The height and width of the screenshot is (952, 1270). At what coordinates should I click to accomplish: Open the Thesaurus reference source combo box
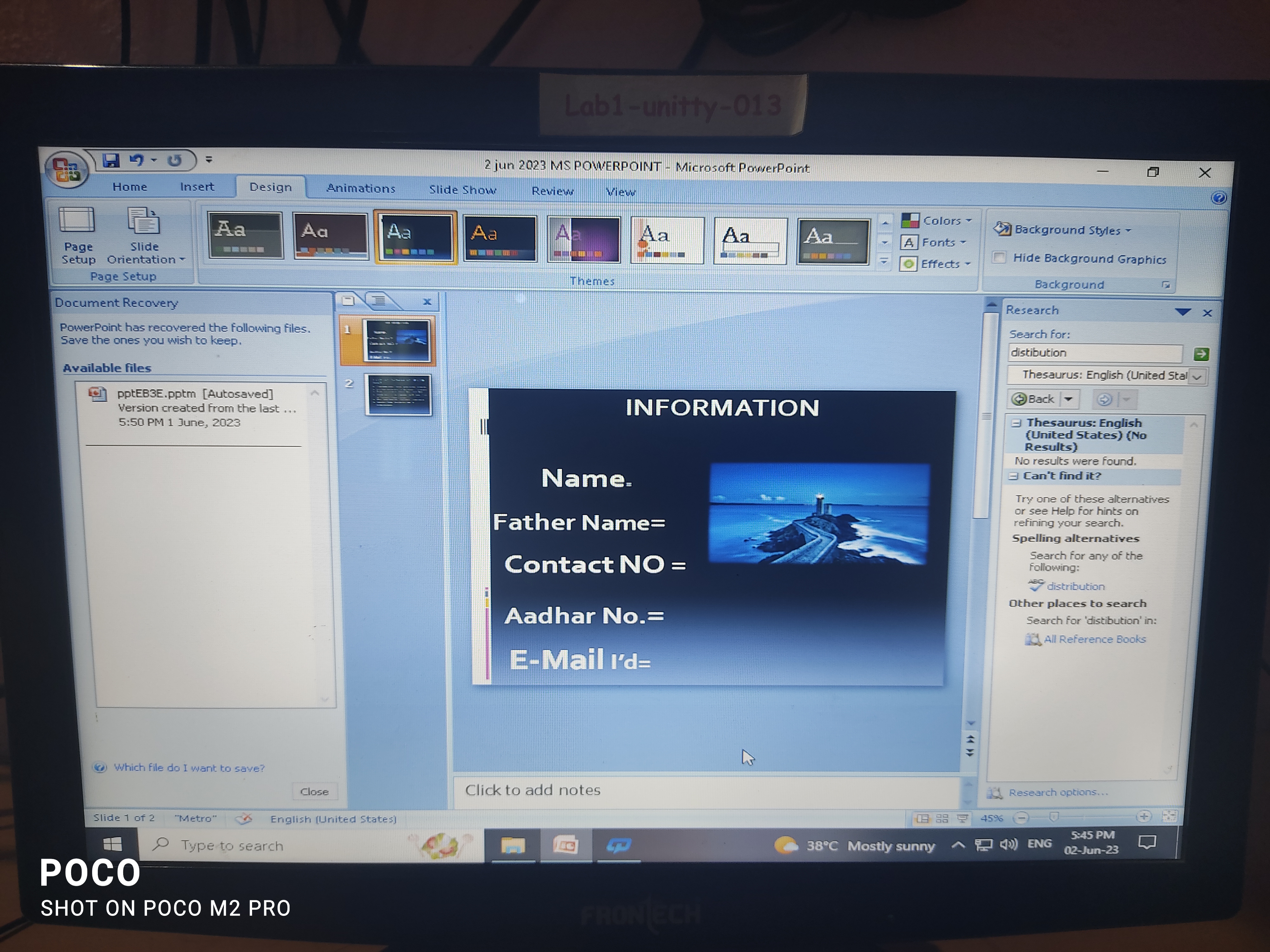(x=1197, y=376)
